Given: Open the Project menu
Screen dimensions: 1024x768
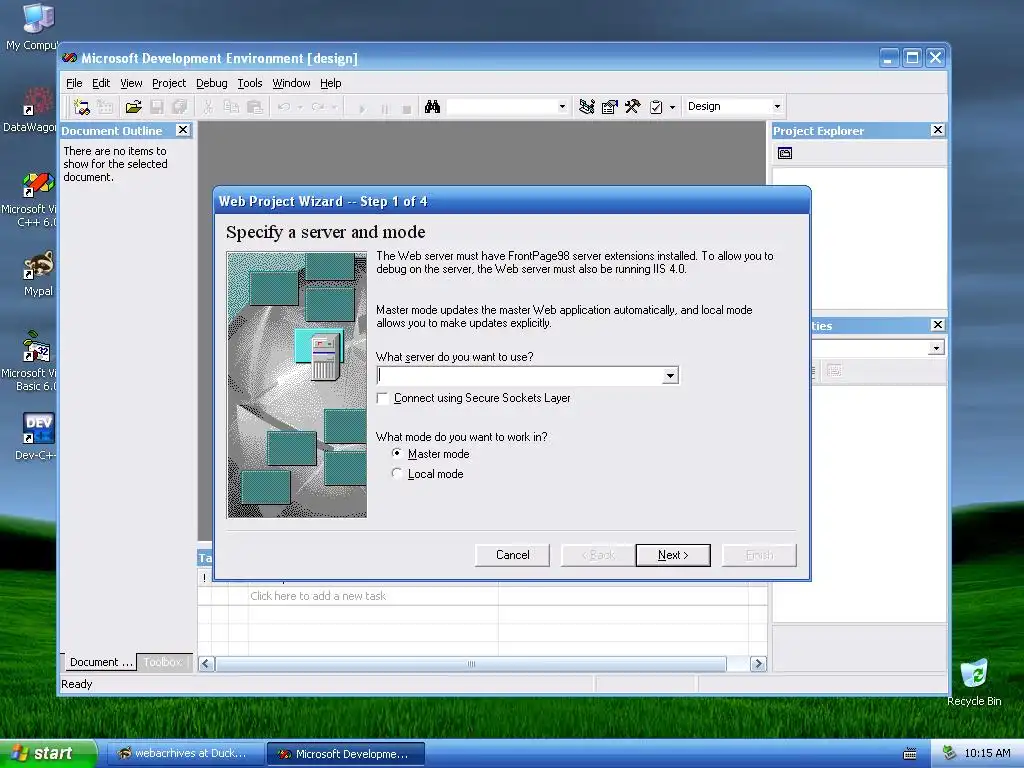Looking at the screenshot, I should point(168,83).
